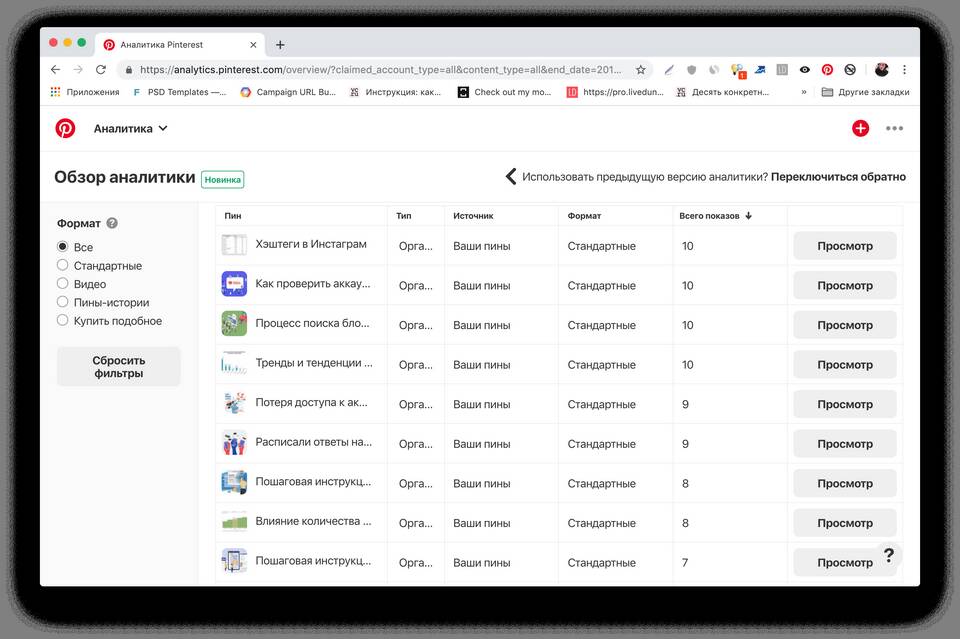Sort by the Всего показов column arrow

coord(748,216)
